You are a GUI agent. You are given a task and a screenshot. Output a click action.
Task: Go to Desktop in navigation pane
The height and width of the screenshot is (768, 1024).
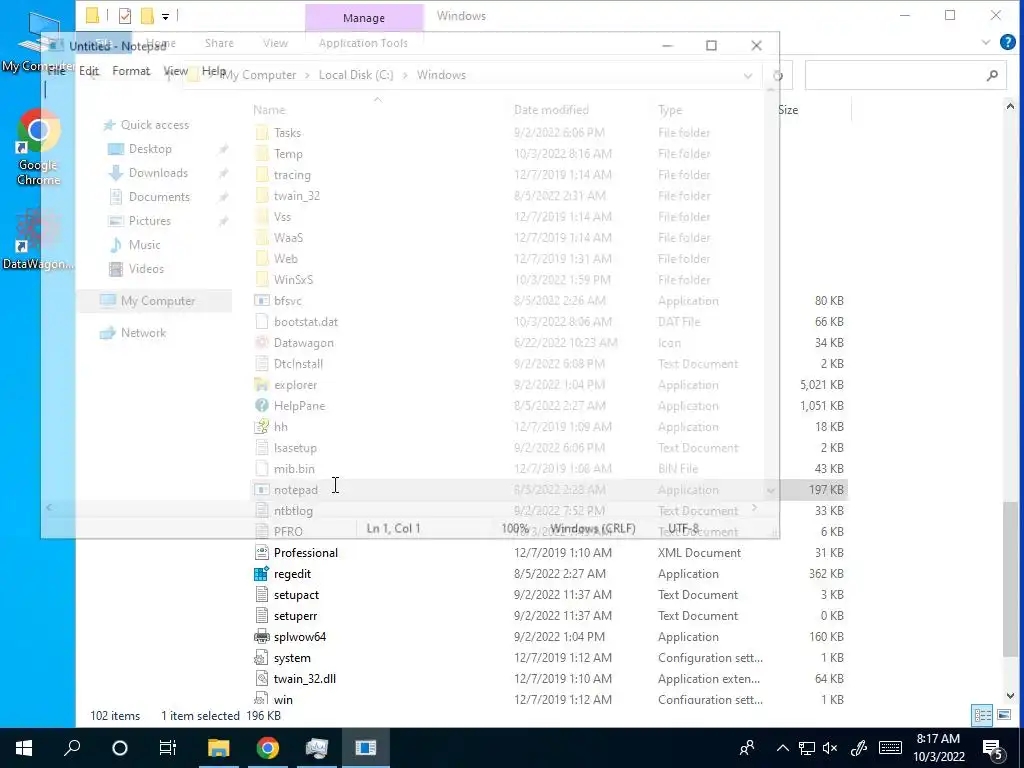150,149
